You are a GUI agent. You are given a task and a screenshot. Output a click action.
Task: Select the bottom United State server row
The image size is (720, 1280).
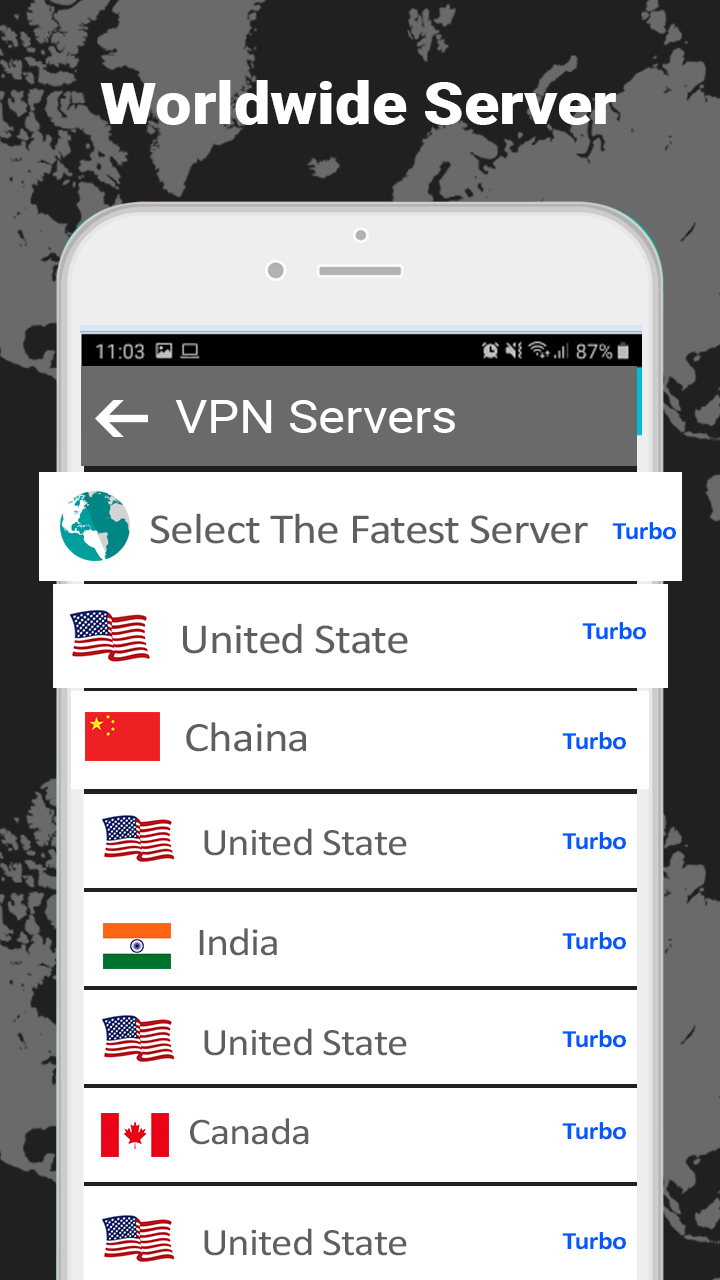point(360,1233)
